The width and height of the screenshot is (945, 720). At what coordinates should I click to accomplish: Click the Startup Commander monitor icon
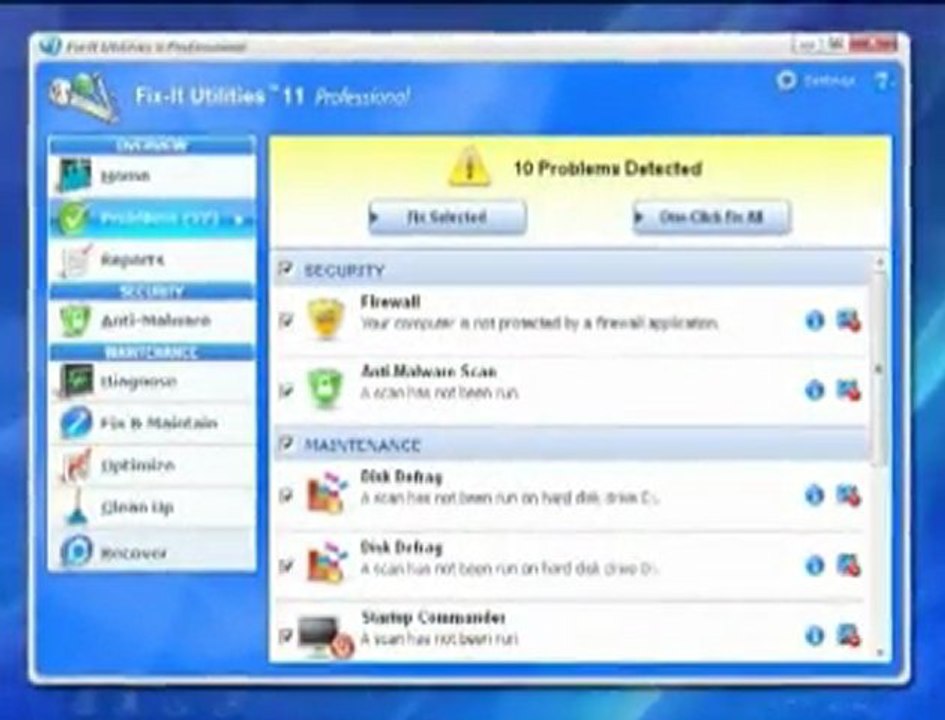click(324, 636)
